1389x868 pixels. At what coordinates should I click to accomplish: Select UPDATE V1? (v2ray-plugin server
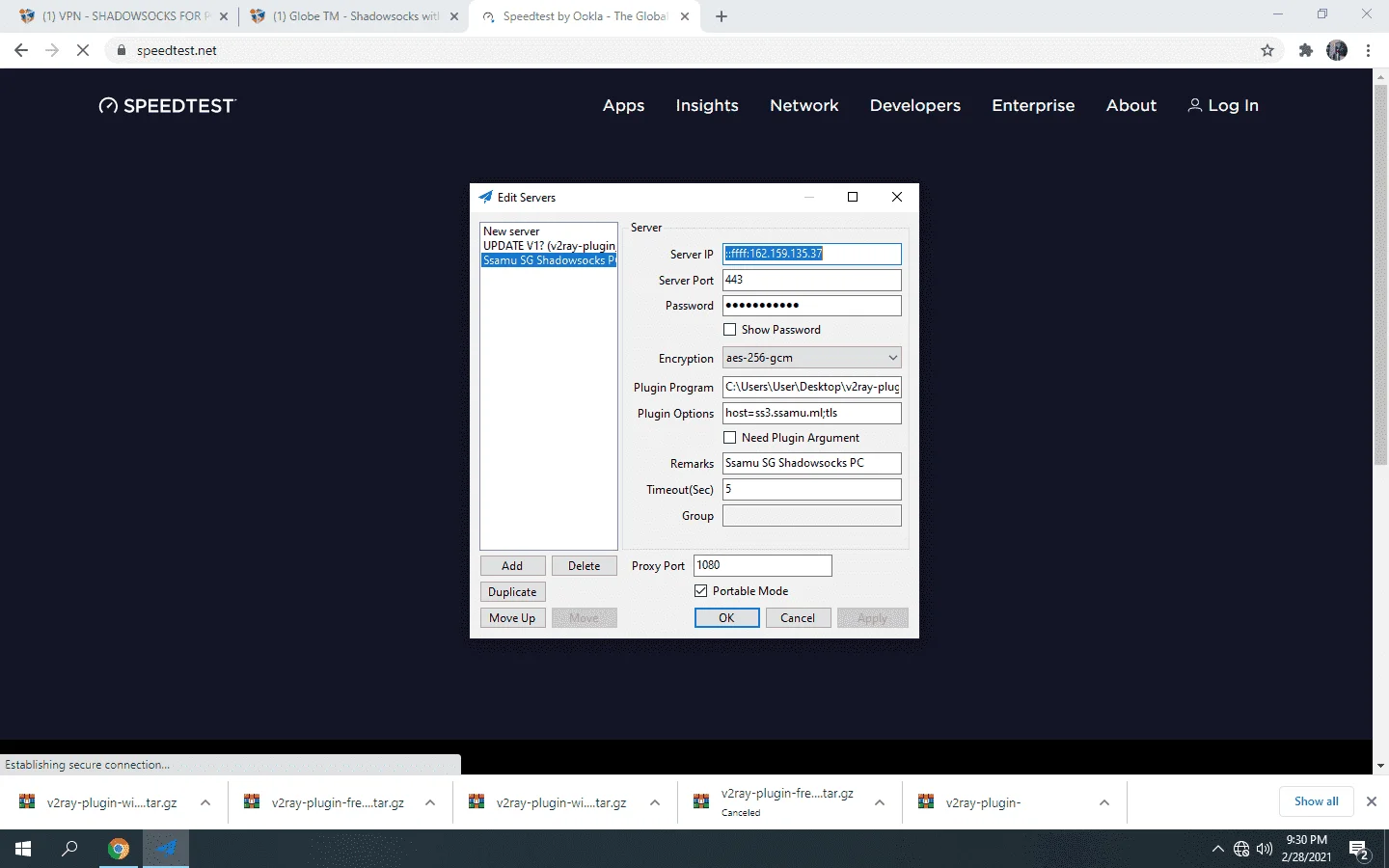pyautogui.click(x=548, y=246)
